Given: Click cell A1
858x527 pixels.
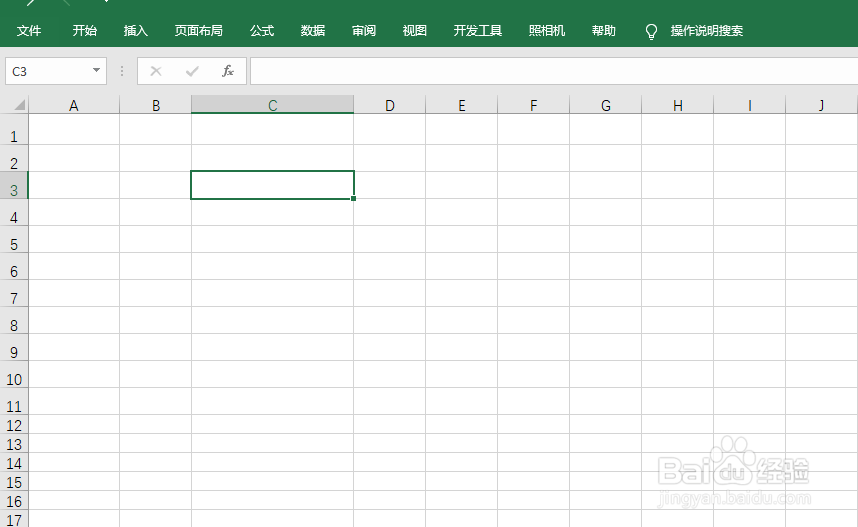Looking at the screenshot, I should point(74,131).
